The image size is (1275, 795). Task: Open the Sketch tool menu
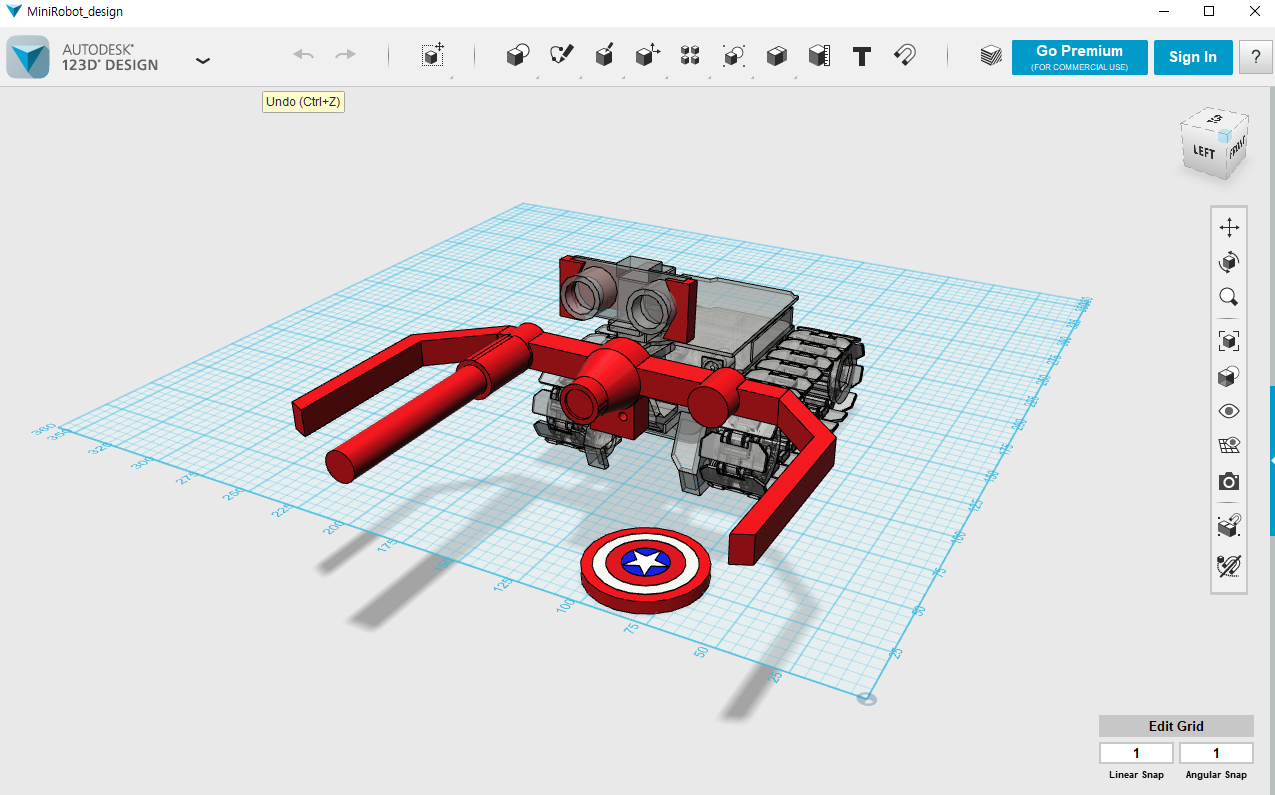coord(561,55)
